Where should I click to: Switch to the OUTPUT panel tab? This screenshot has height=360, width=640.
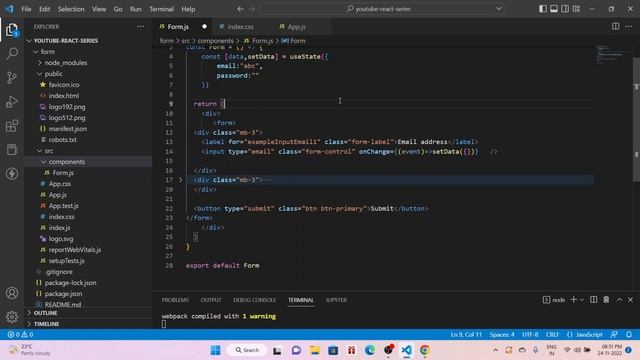coord(211,300)
